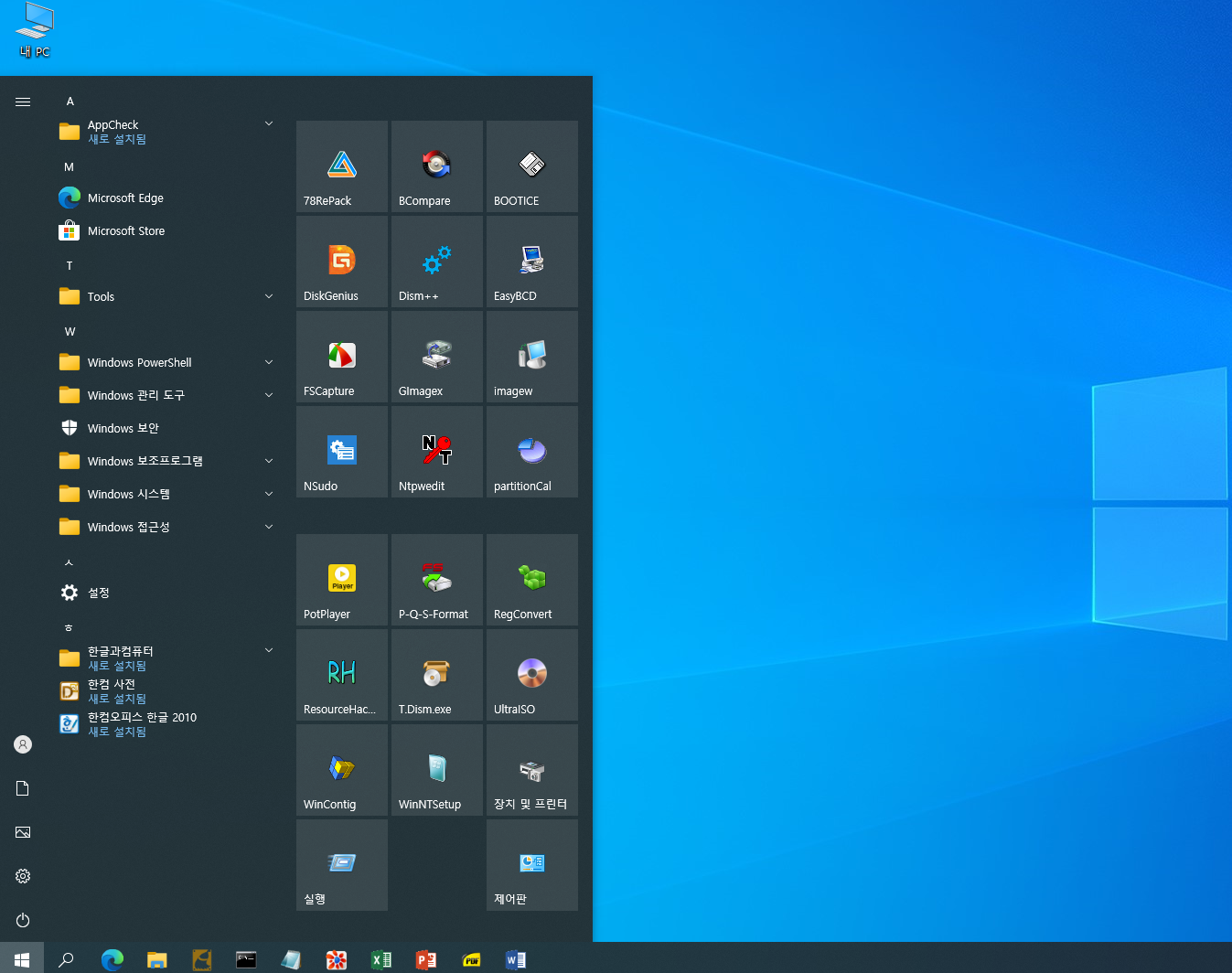This screenshot has height=973, width=1232.
Task: Open the WinContig tile
Action: pyautogui.click(x=342, y=770)
